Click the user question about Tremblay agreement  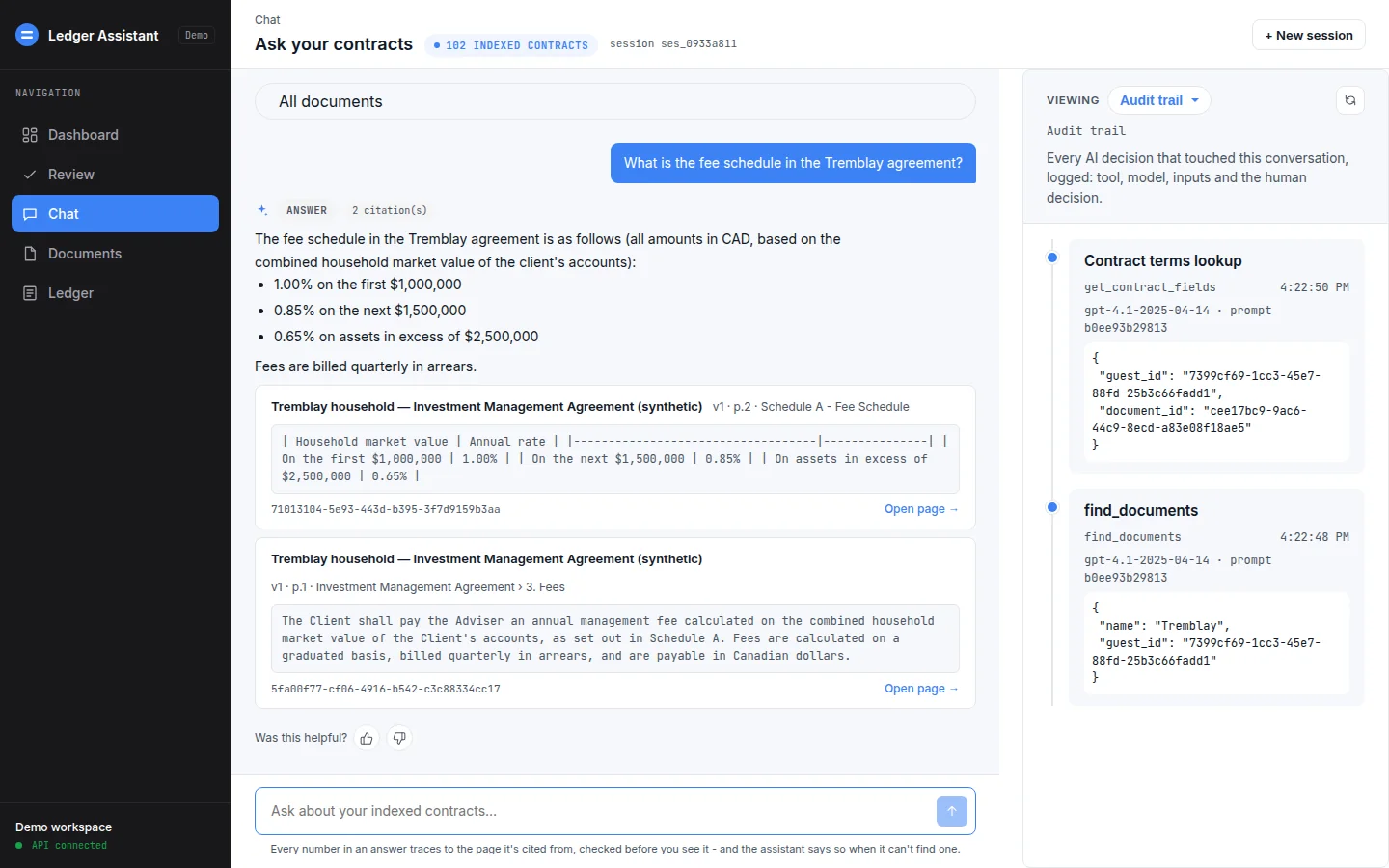coord(793,163)
